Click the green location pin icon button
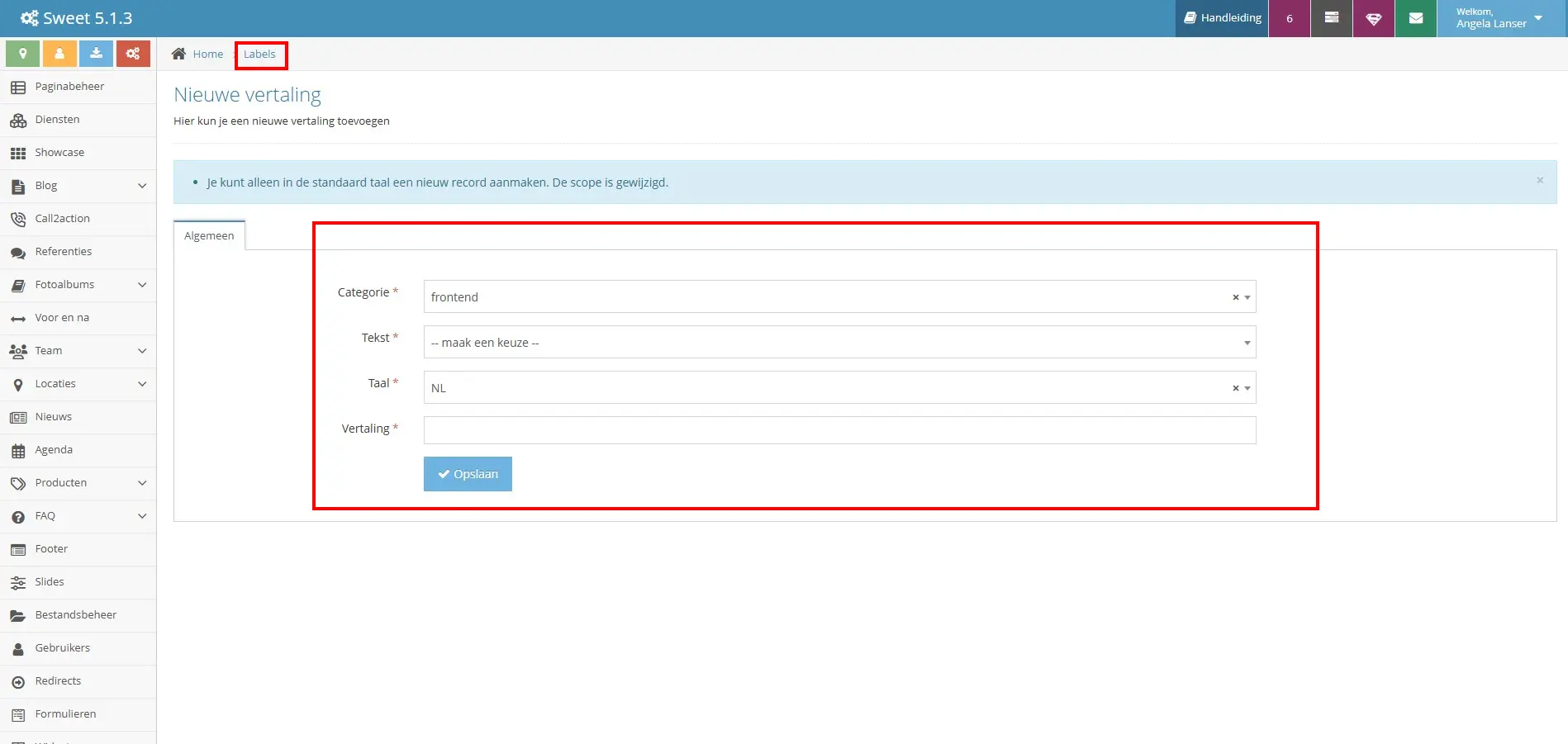The width and height of the screenshot is (1568, 744). pos(22,54)
